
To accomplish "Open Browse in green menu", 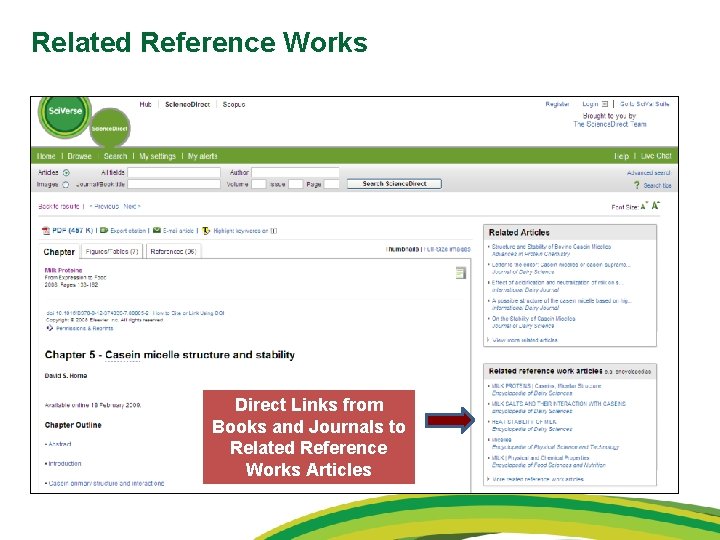I will 79,156.
